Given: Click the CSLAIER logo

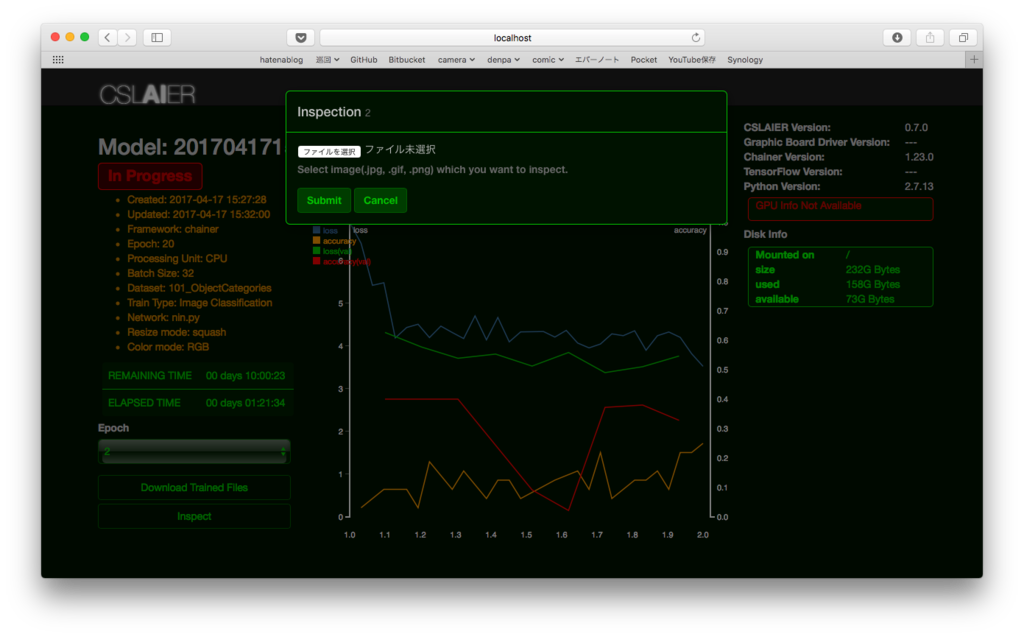Looking at the screenshot, I should [147, 95].
